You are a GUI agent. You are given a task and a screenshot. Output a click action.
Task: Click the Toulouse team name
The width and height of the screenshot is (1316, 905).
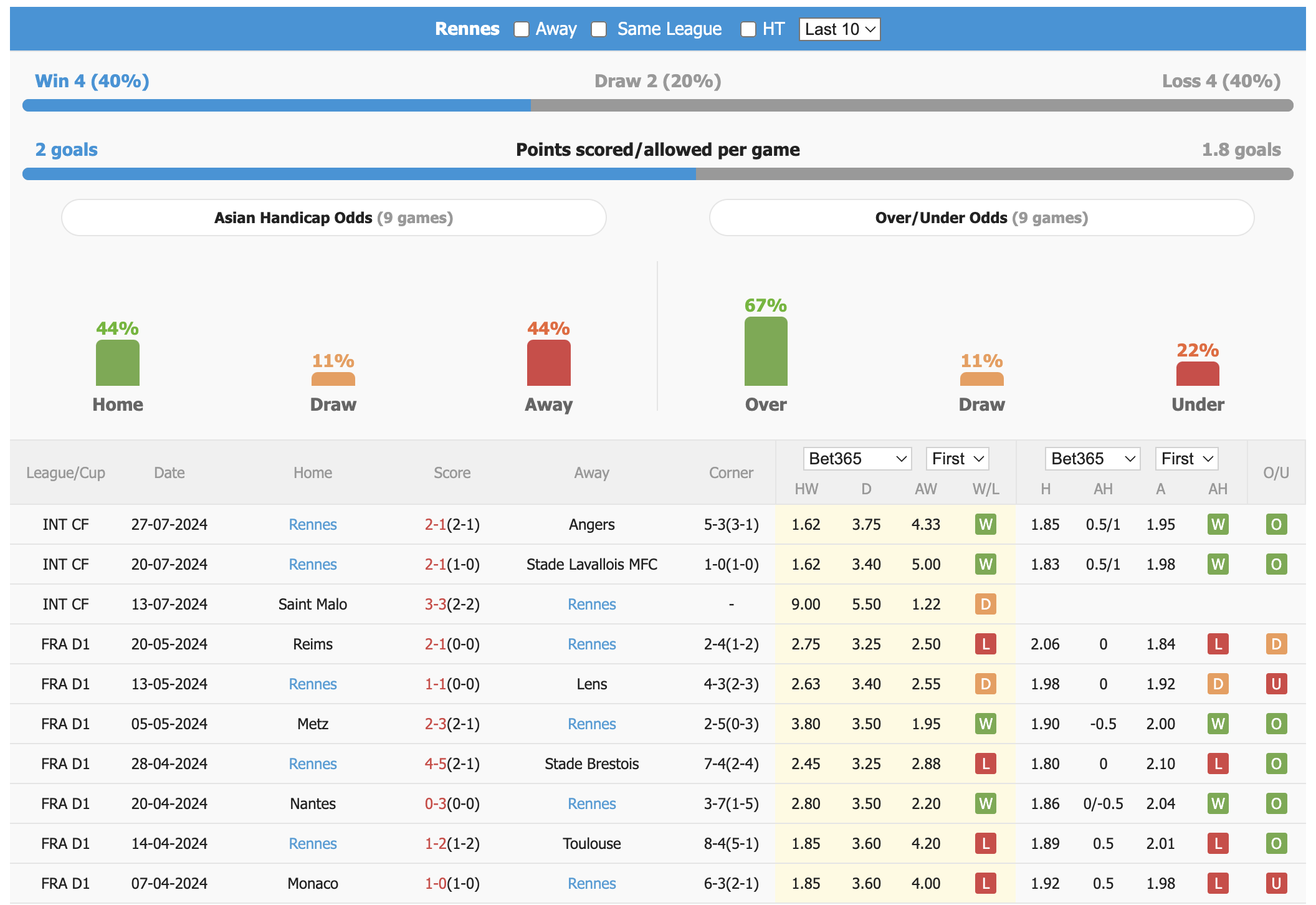[592, 843]
